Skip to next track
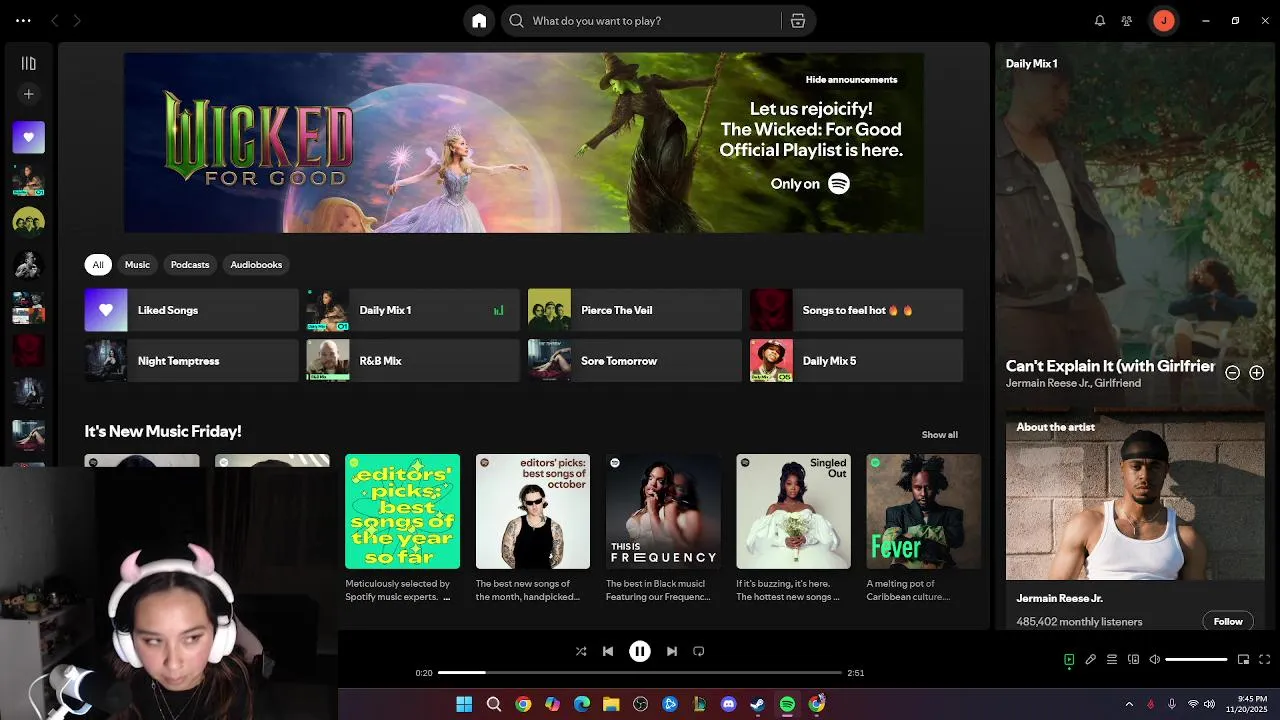The image size is (1280, 720). pyautogui.click(x=672, y=651)
